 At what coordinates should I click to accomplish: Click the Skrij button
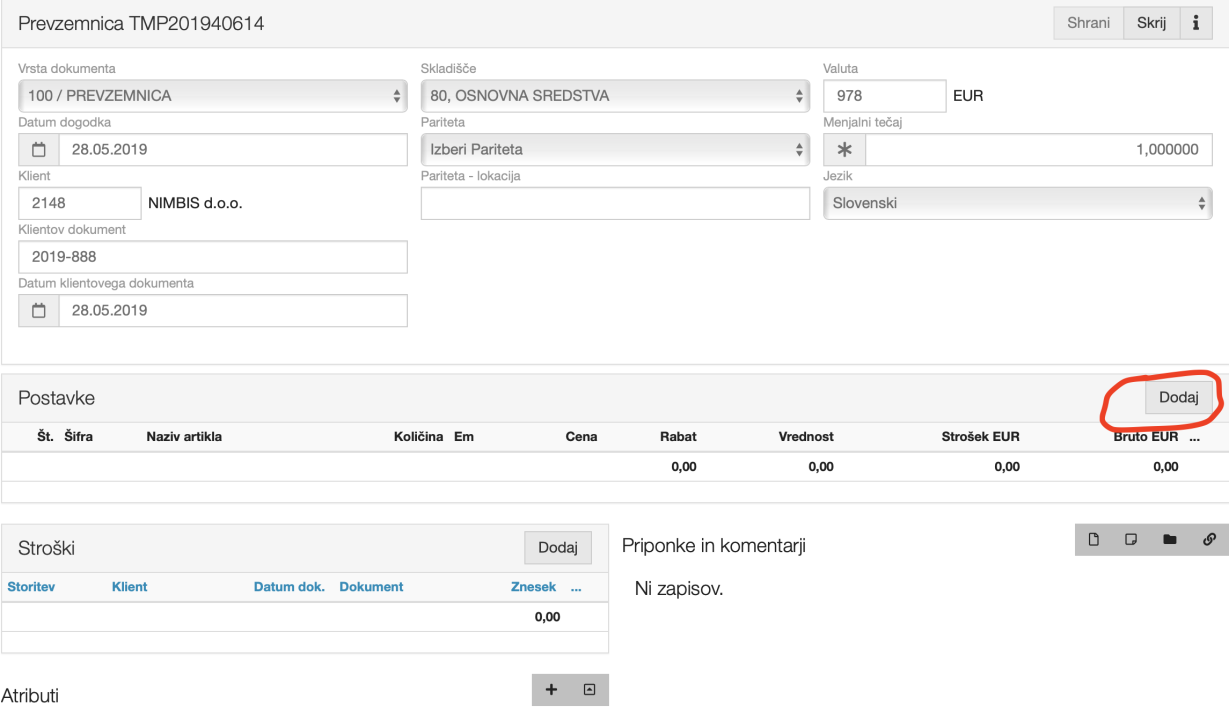(1151, 23)
